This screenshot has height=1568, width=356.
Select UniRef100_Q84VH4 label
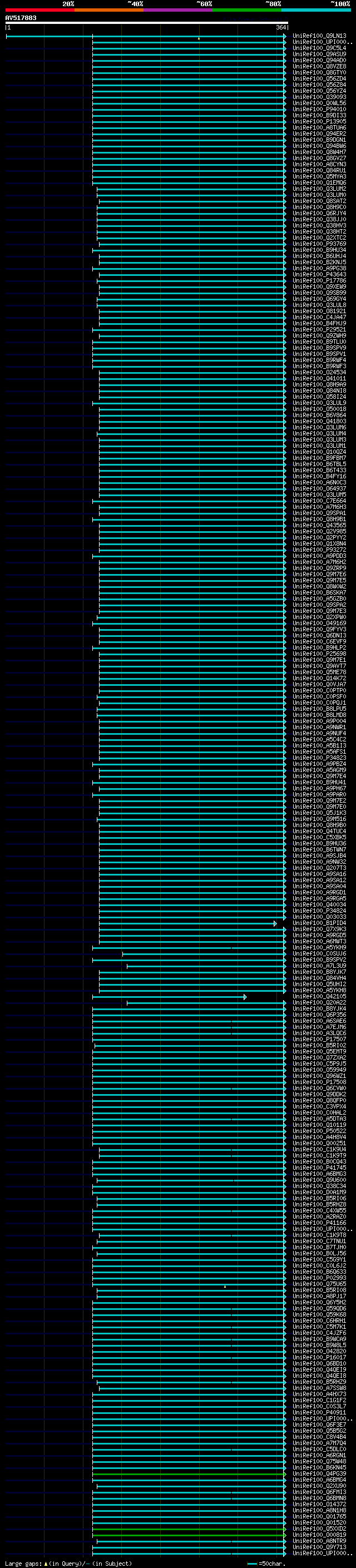coord(319,977)
